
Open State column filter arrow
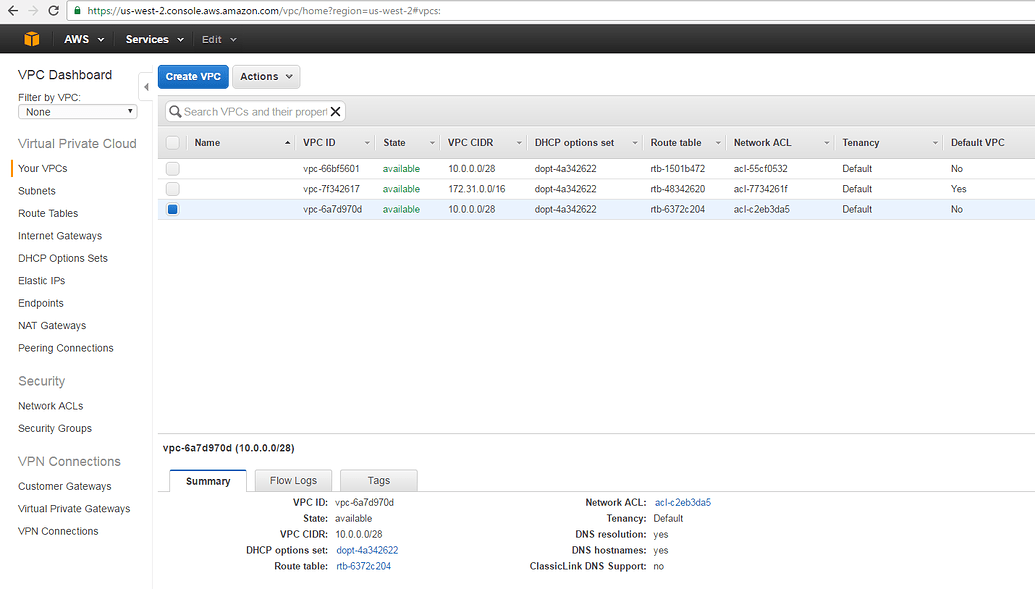pos(432,143)
